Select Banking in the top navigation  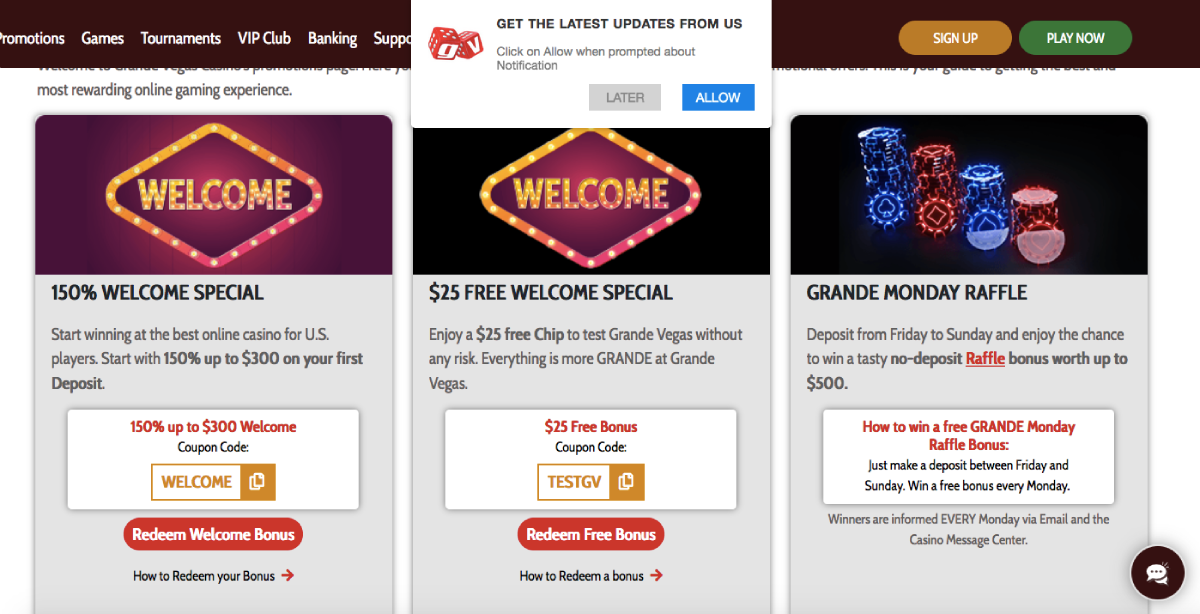pyautogui.click(x=332, y=38)
